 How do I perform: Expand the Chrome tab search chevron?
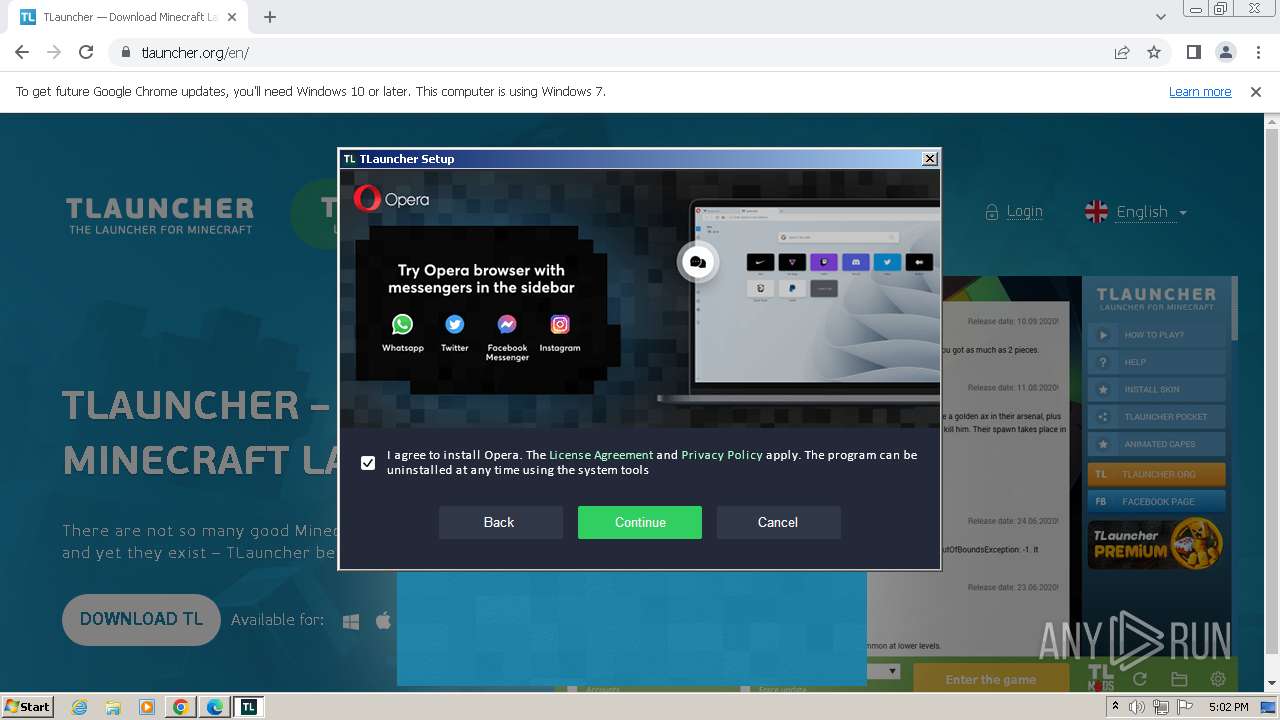pos(1161,17)
